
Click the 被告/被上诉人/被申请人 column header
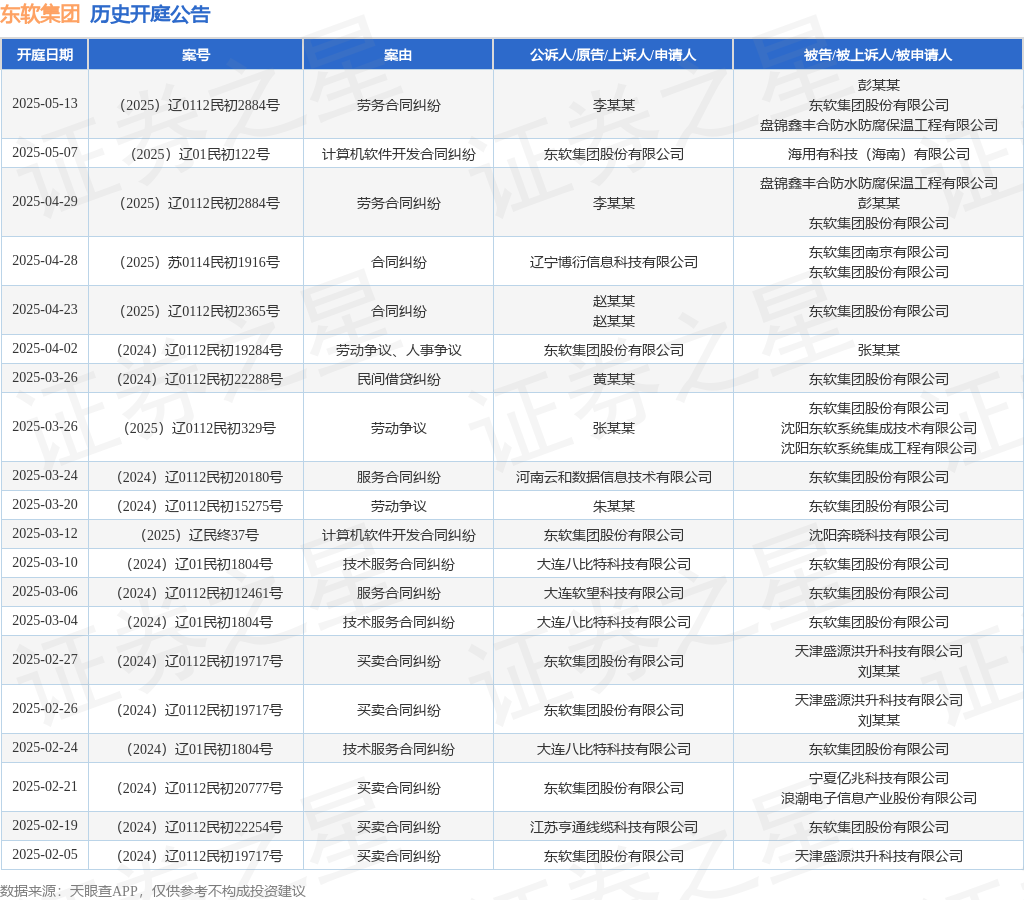click(878, 55)
